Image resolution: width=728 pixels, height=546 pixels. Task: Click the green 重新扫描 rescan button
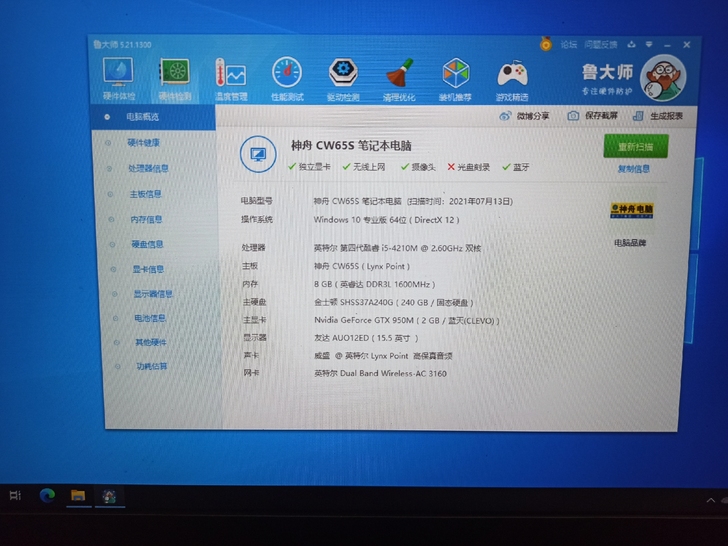pos(636,146)
